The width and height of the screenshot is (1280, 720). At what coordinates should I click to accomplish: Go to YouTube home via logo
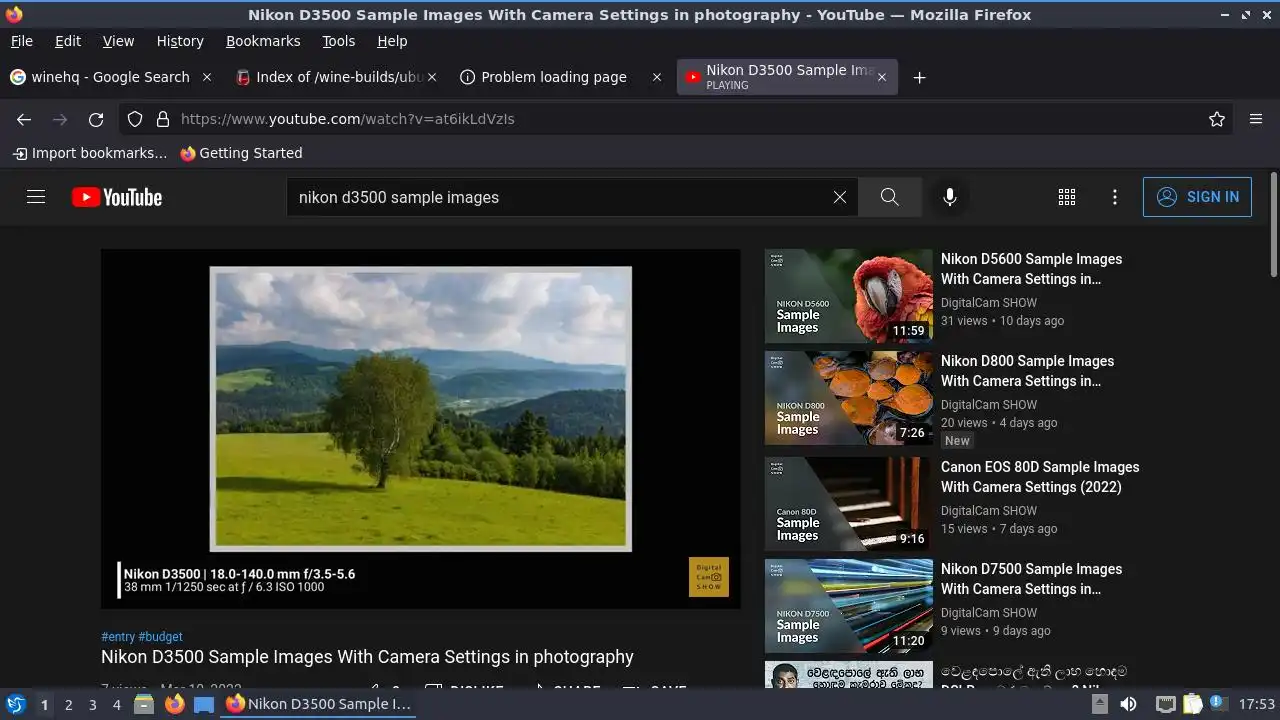click(x=117, y=197)
